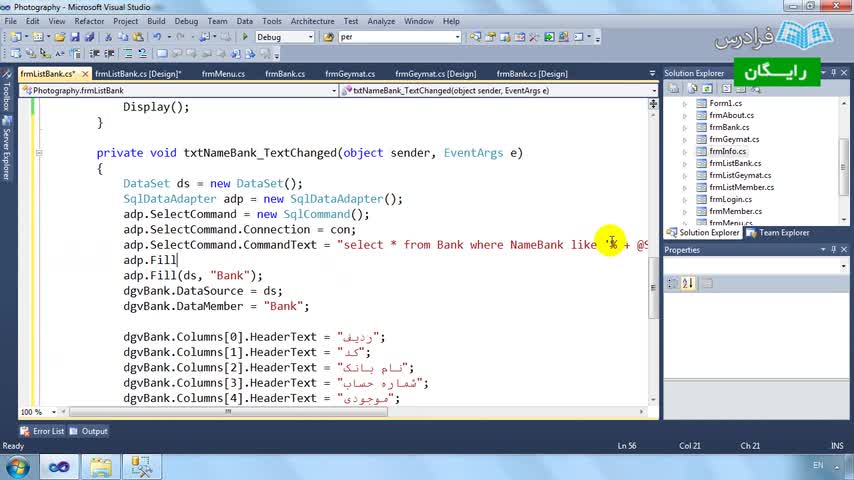Open the Refactor menu
The width and height of the screenshot is (854, 480).
[89, 21]
